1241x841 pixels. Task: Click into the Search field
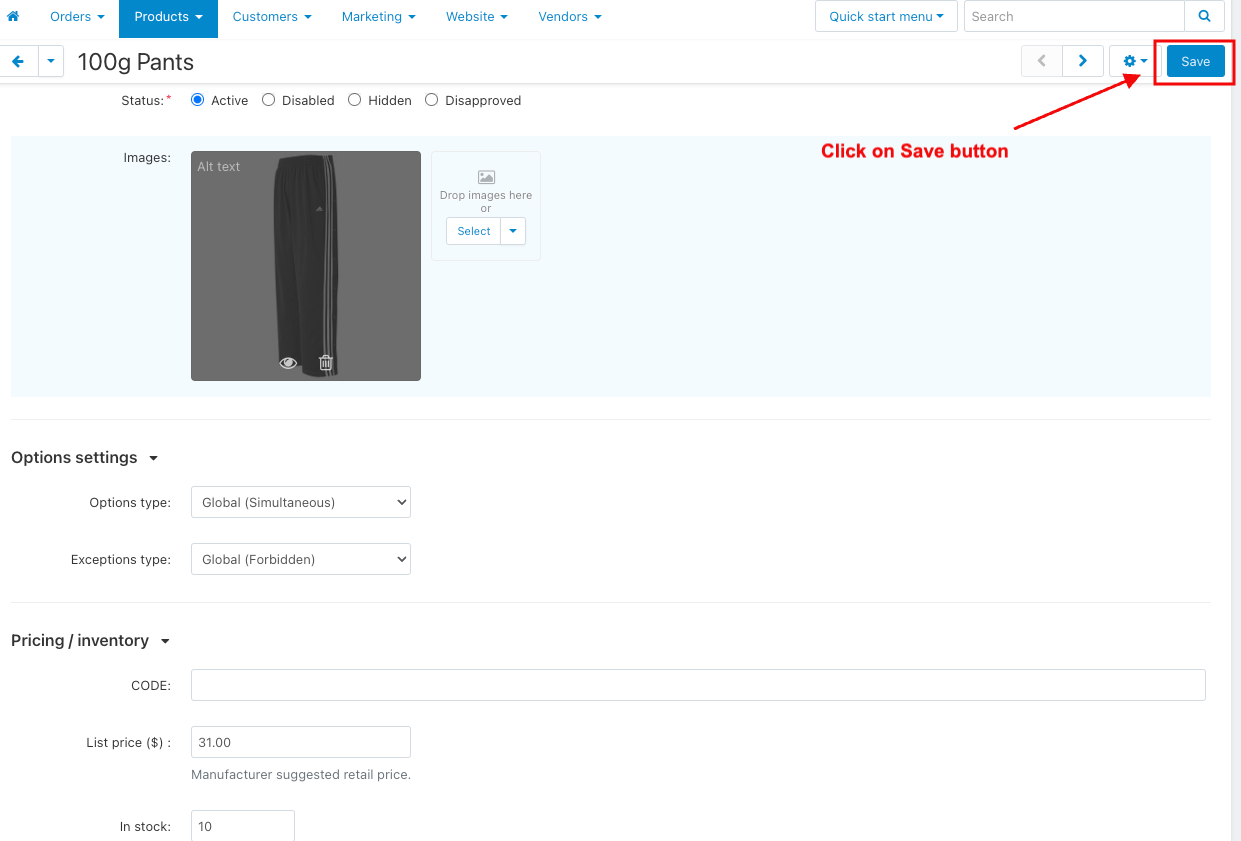[1074, 16]
